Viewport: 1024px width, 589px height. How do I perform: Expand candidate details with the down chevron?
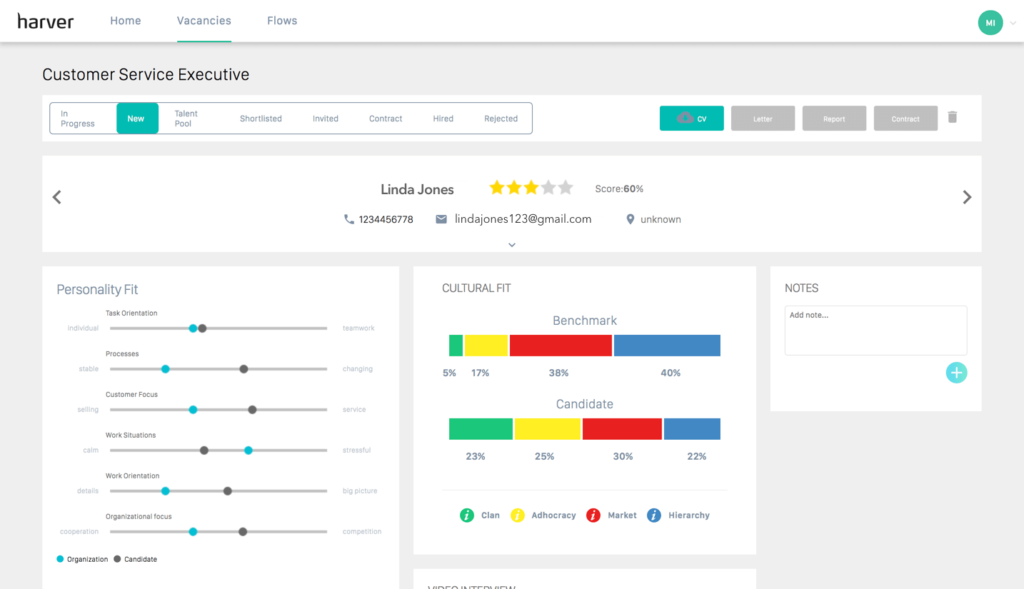click(512, 244)
